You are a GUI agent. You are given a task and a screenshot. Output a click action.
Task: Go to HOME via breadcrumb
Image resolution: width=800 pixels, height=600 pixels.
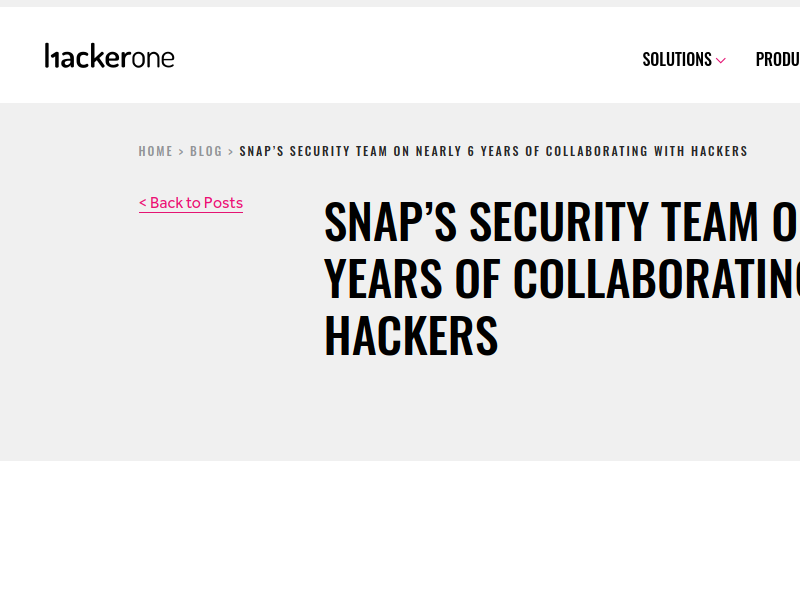click(x=155, y=152)
